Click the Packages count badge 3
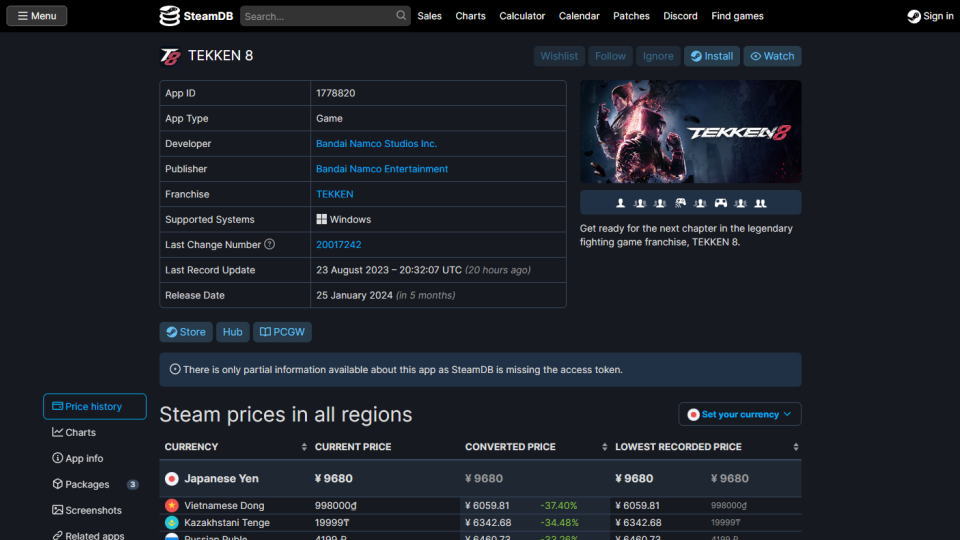This screenshot has height=540, width=960. (x=132, y=484)
